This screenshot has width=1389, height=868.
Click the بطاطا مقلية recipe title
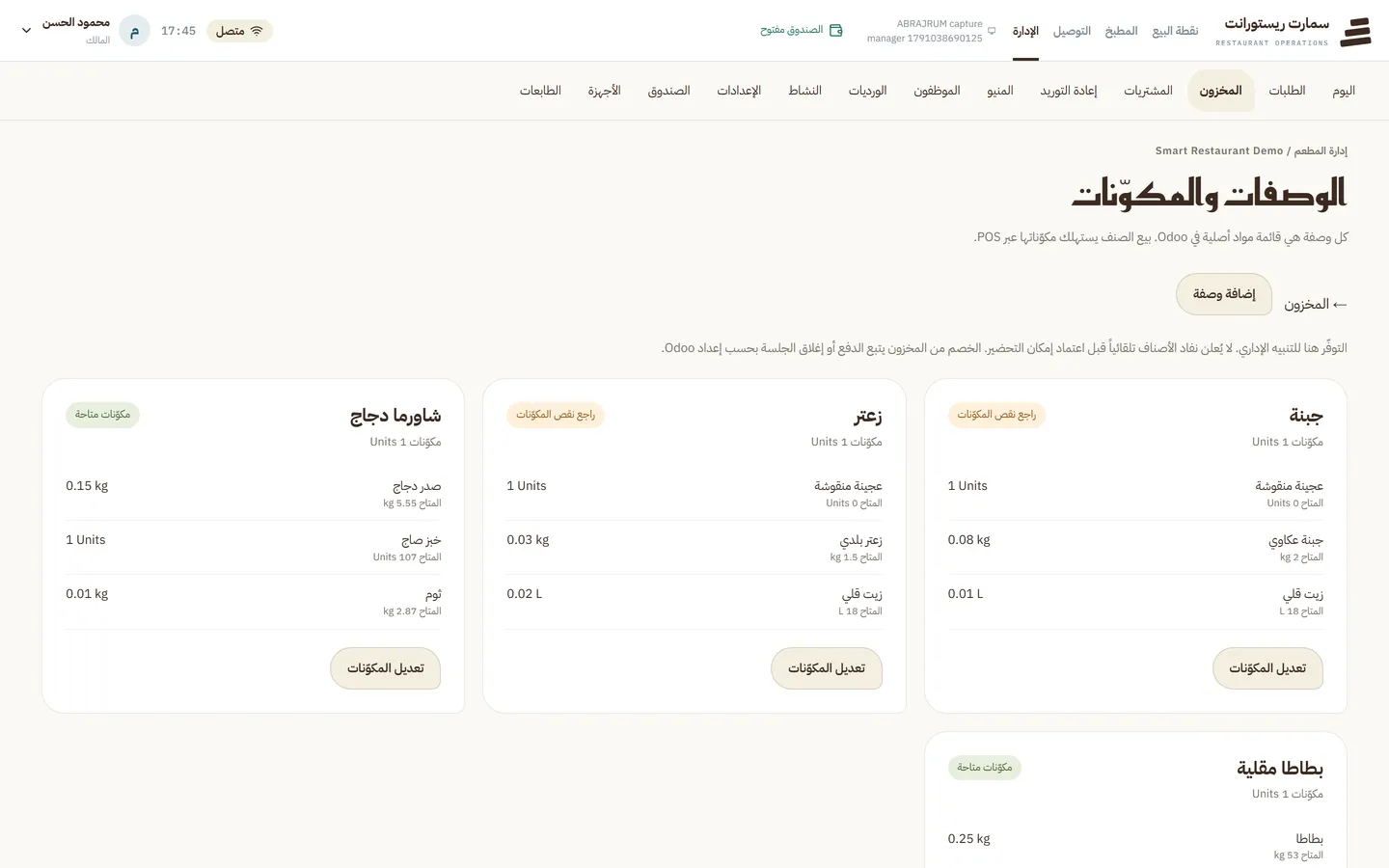pos(1280,769)
